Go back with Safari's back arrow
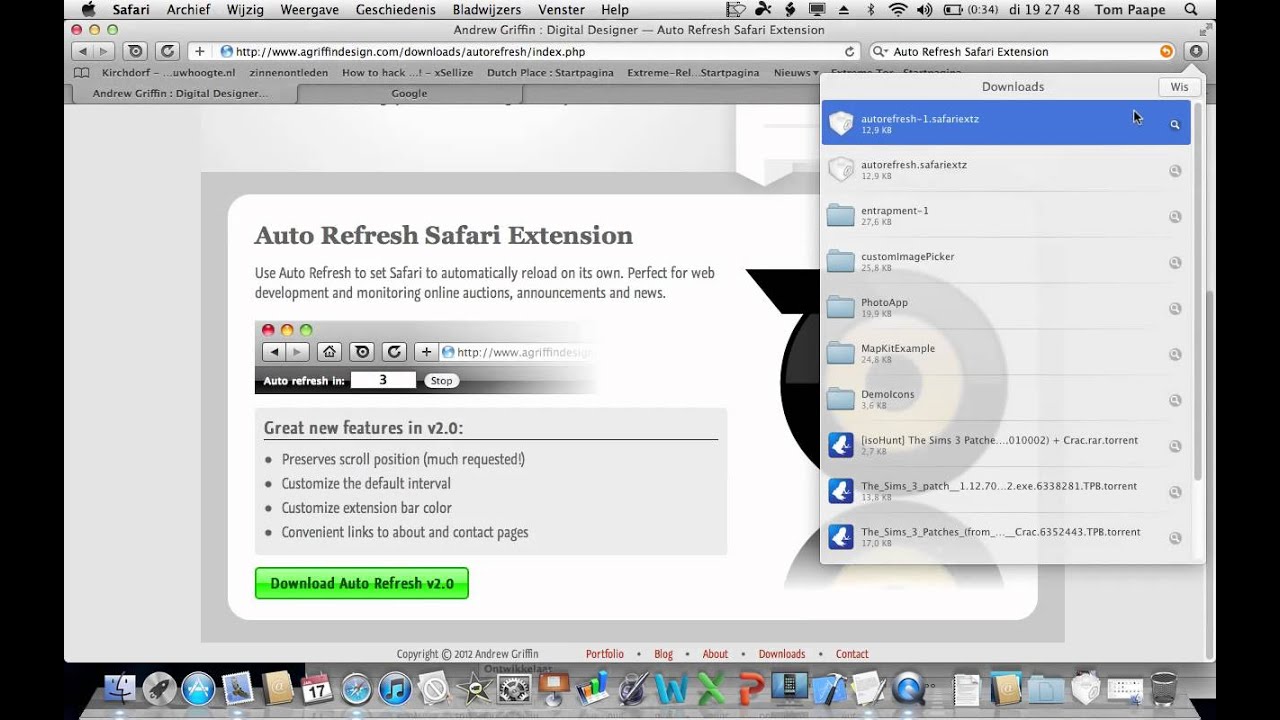This screenshot has height=720, width=1280. pyautogui.click(x=81, y=51)
